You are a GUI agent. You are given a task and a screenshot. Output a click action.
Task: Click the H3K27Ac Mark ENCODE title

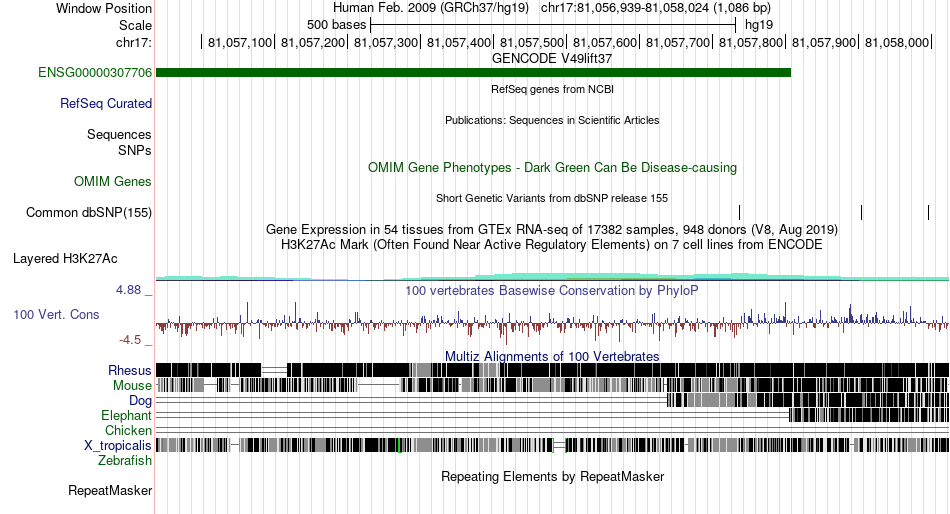[552, 245]
